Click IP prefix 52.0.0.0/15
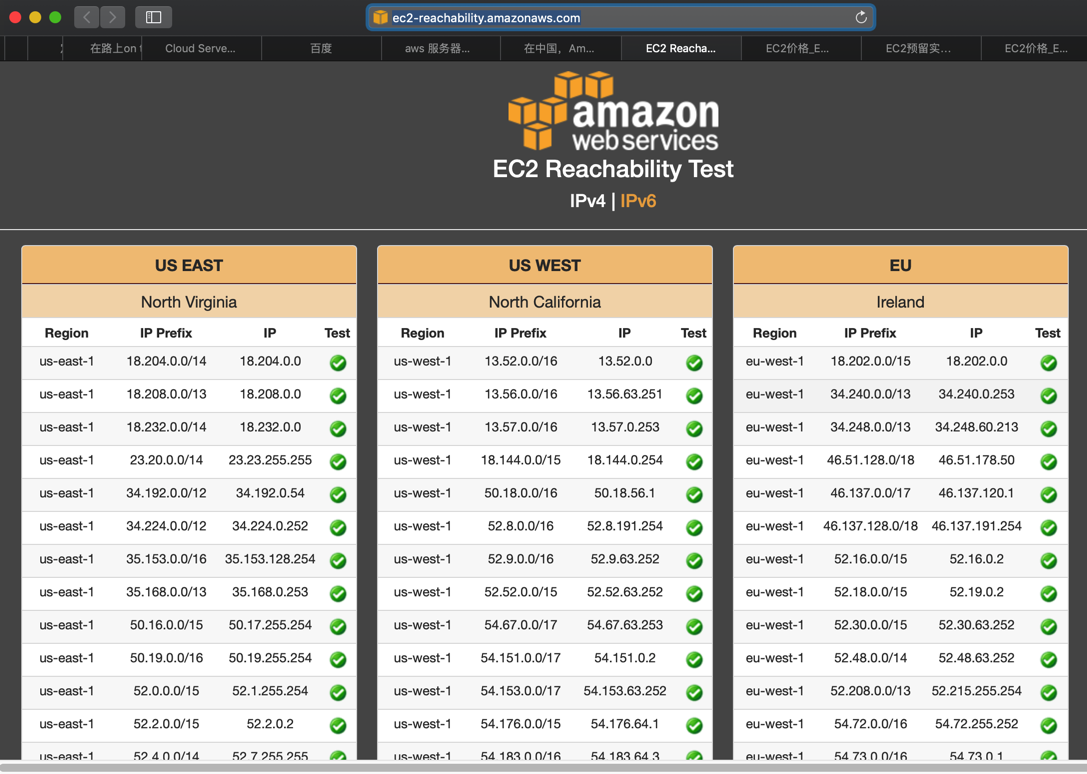The width and height of the screenshot is (1087, 774). [166, 691]
